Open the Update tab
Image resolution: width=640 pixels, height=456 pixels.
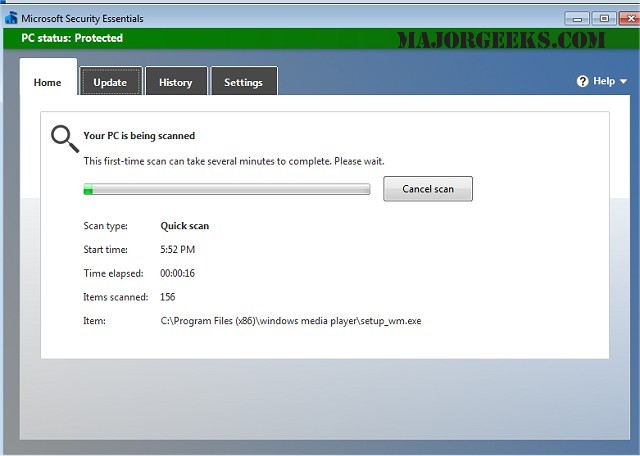(111, 81)
